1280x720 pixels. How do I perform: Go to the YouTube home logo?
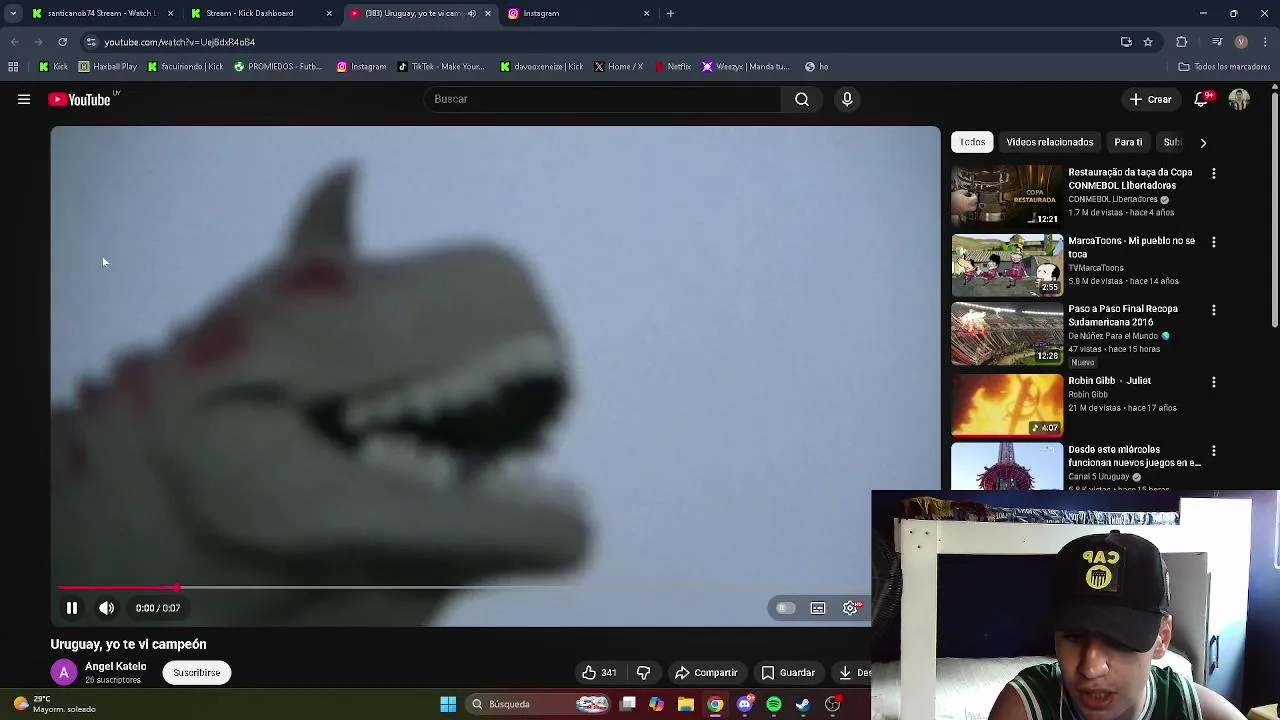pos(80,99)
